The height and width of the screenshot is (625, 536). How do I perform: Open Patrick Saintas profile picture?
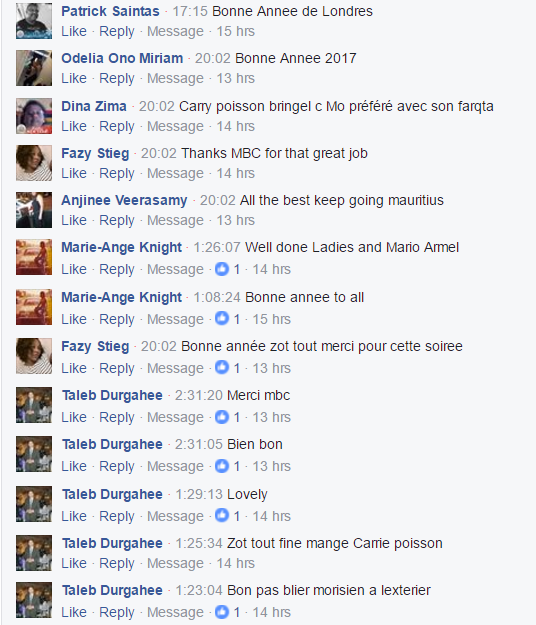(x=34, y=21)
